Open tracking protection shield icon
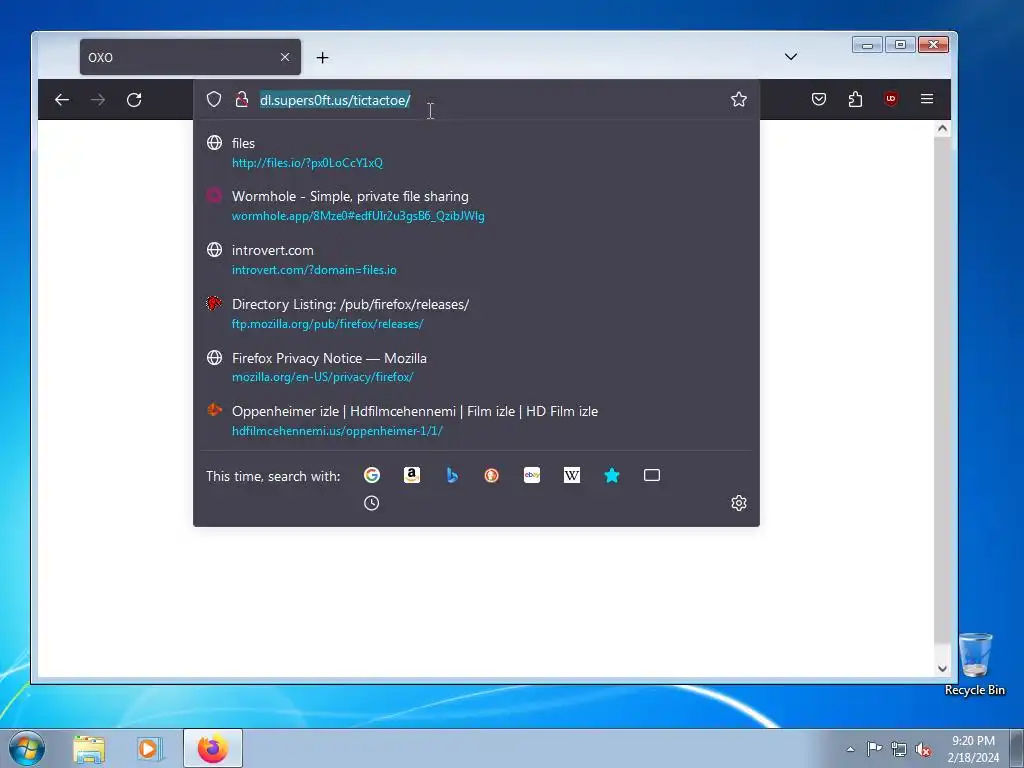Image resolution: width=1024 pixels, height=768 pixels. pos(214,99)
